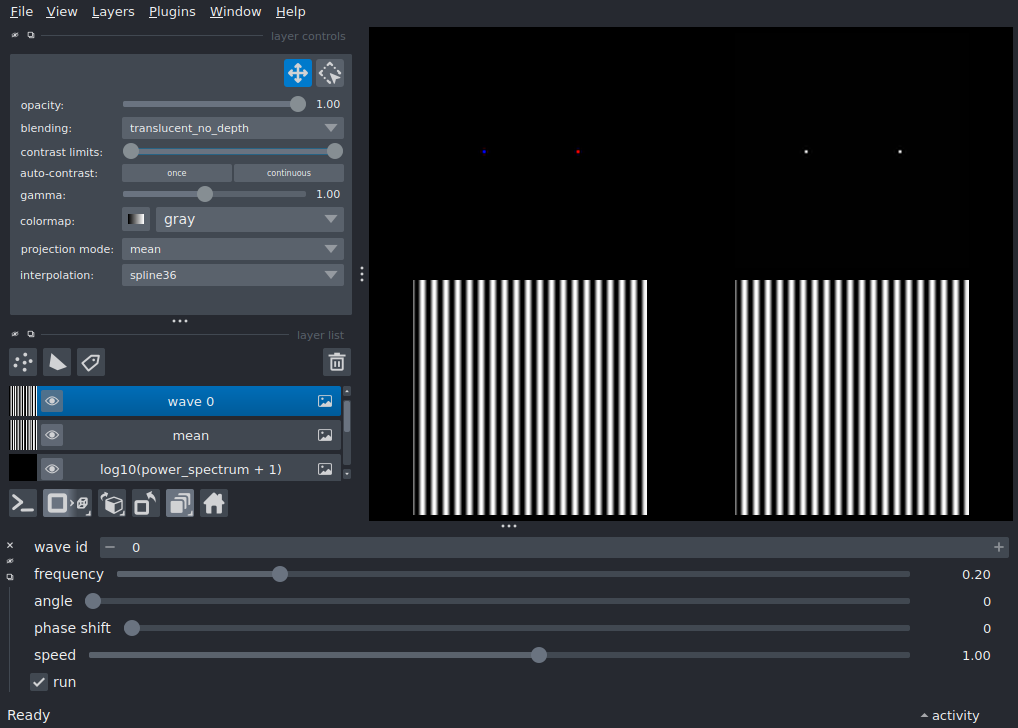Open the interpolation spline36 dropdown
The width and height of the screenshot is (1018, 728).
(x=233, y=274)
